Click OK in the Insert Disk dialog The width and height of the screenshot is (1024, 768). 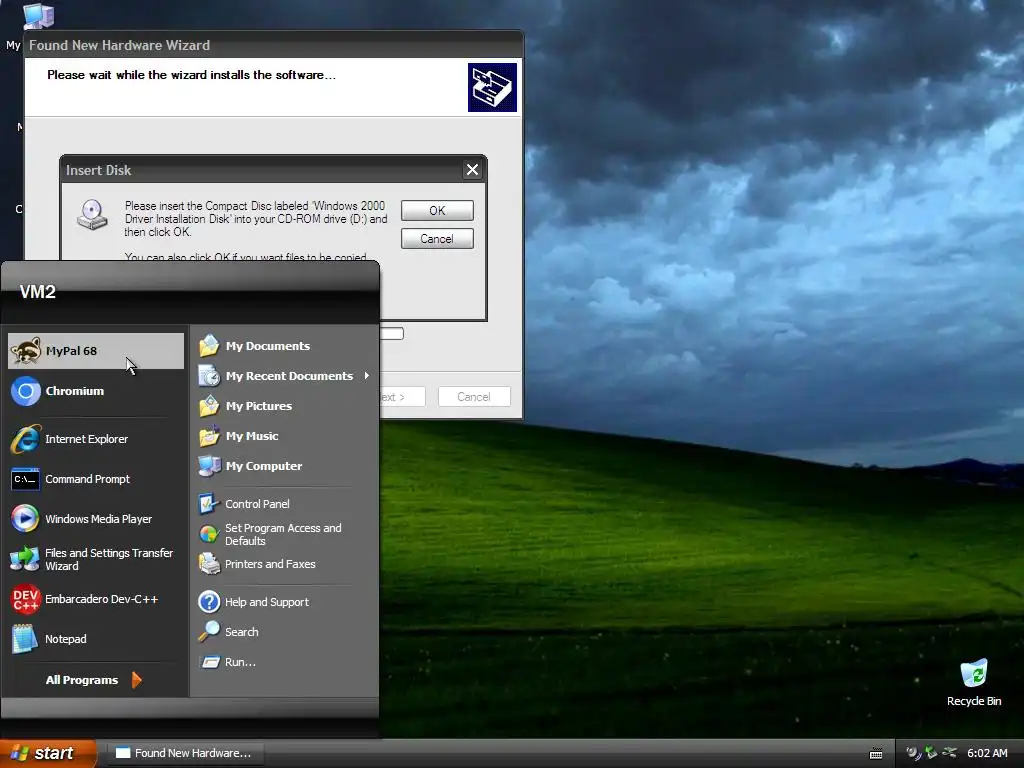(x=437, y=211)
